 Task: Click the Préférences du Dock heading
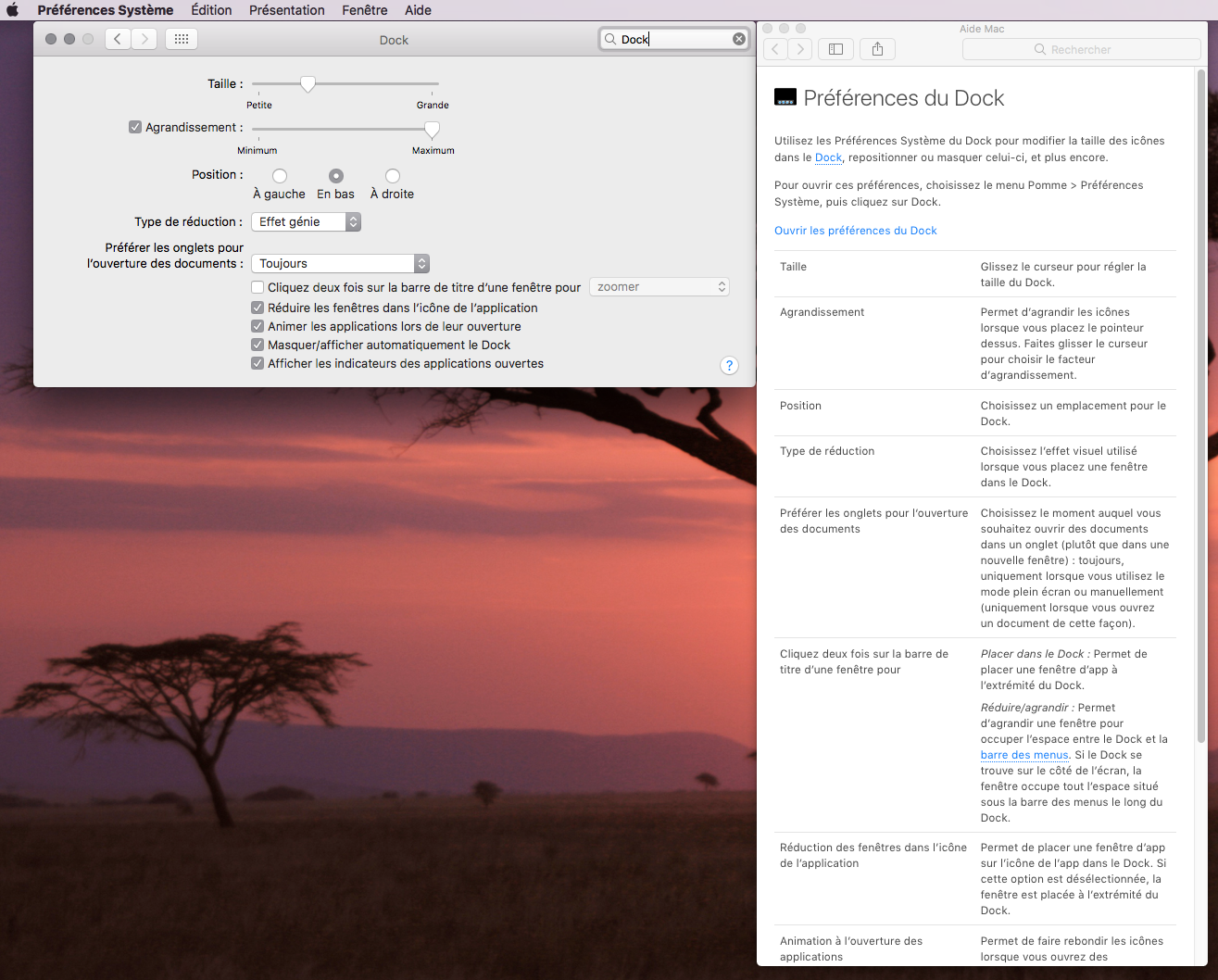(904, 97)
